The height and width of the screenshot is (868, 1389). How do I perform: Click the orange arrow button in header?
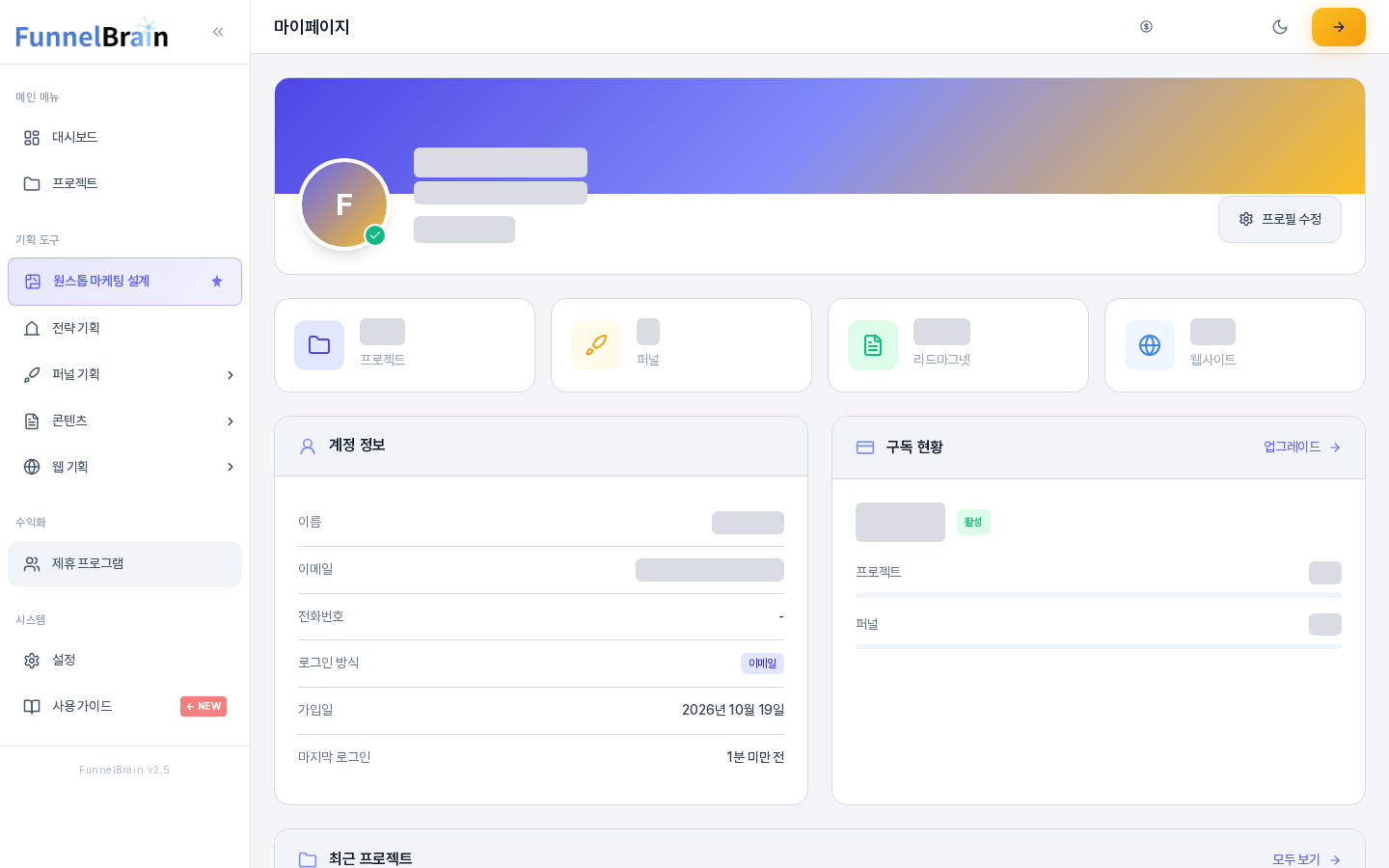pos(1339,27)
